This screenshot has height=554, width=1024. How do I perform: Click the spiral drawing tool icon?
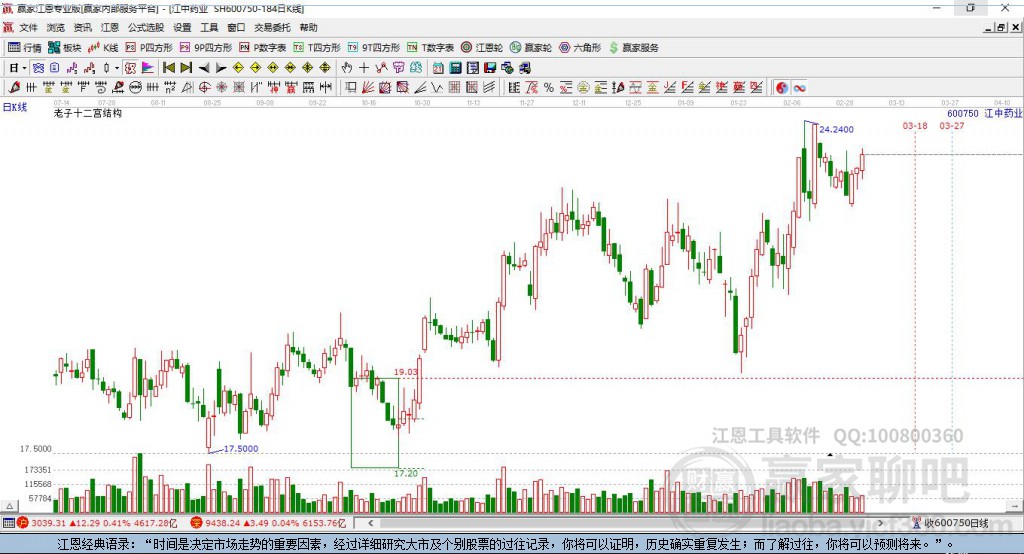click(101, 88)
